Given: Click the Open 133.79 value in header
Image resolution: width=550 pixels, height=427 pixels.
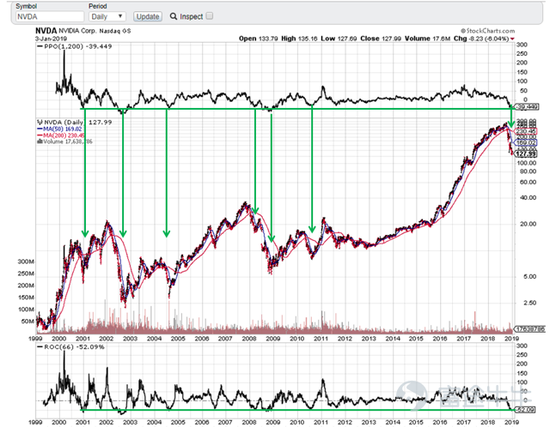Looking at the screenshot, I should 258,39.
